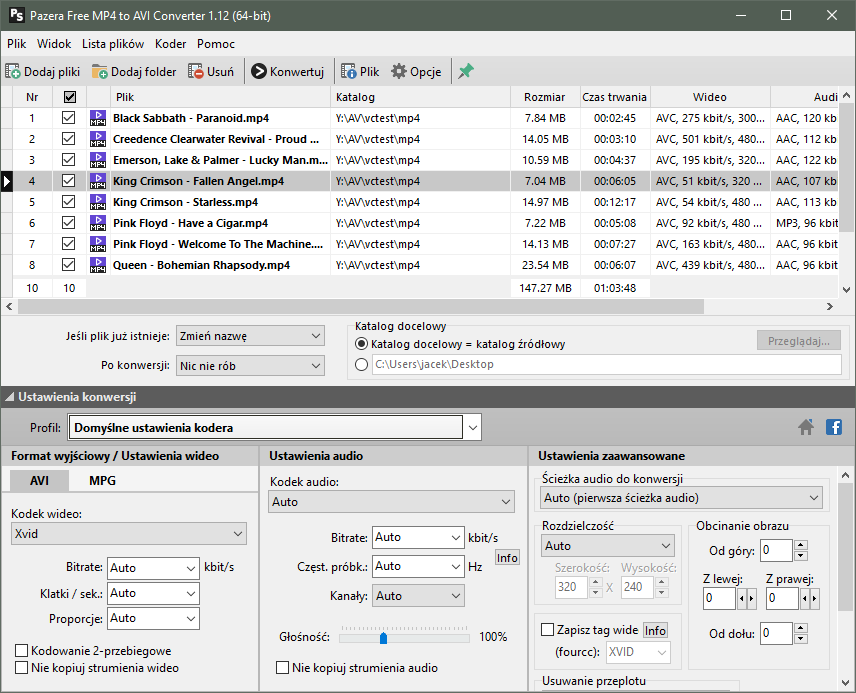Uncheck Black Sabbath - Paranoid.mp4 row checkbox
The image size is (856, 693).
[68, 118]
